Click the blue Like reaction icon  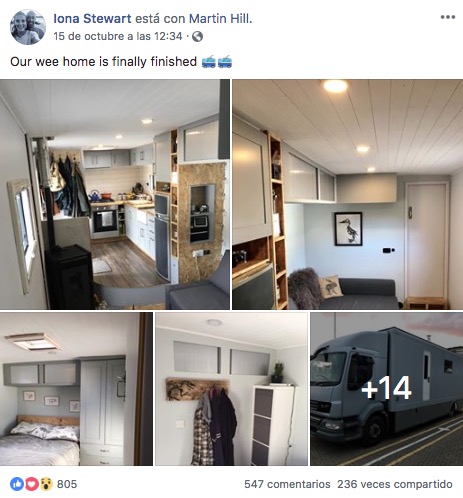[17, 484]
